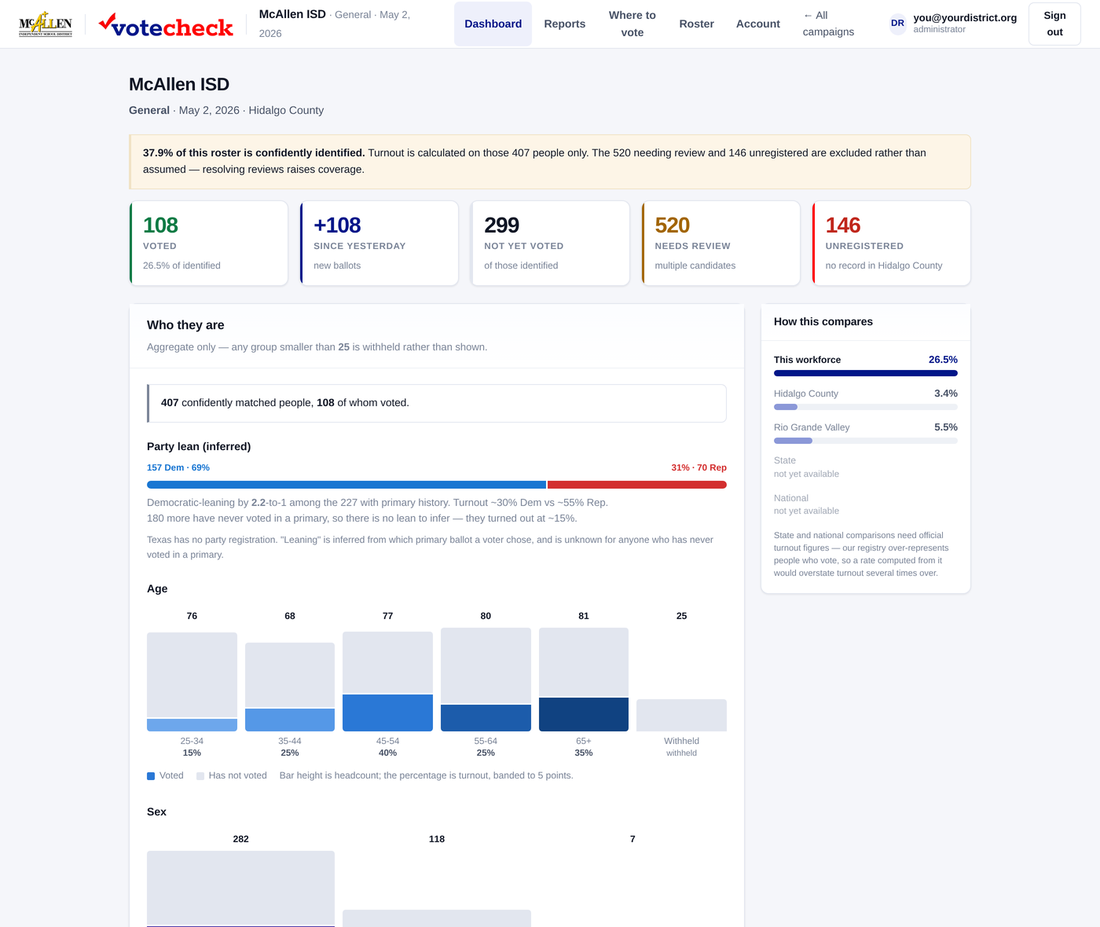Image resolution: width=1100 pixels, height=927 pixels.
Task: Click the Sign out button
Action: 1054,24
